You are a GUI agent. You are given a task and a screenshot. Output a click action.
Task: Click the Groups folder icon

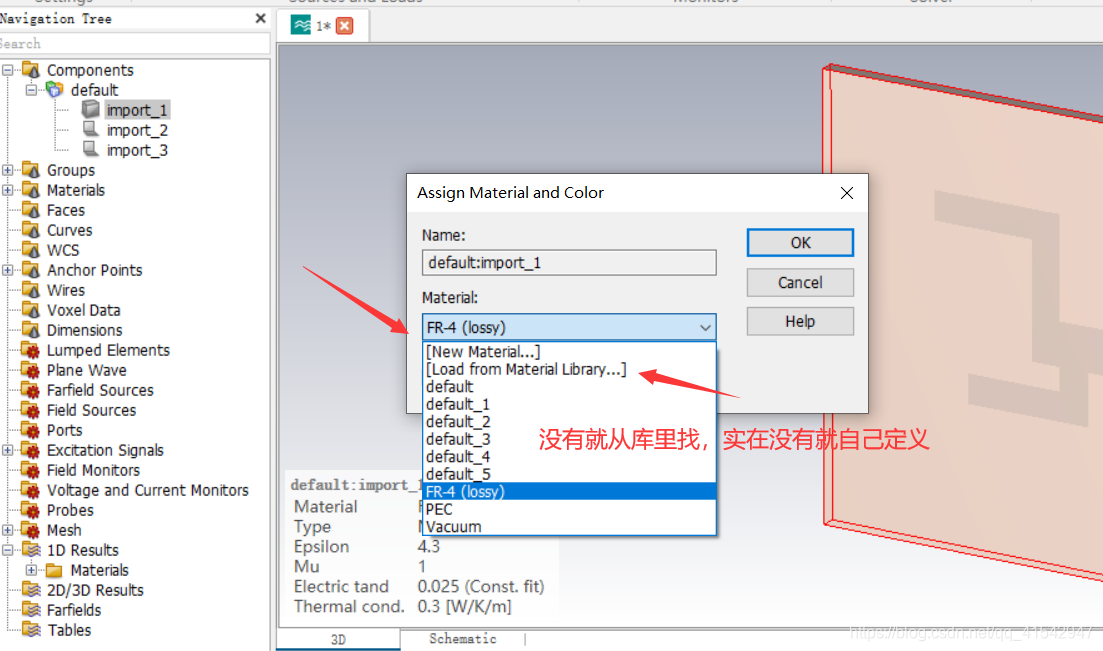coord(31,170)
